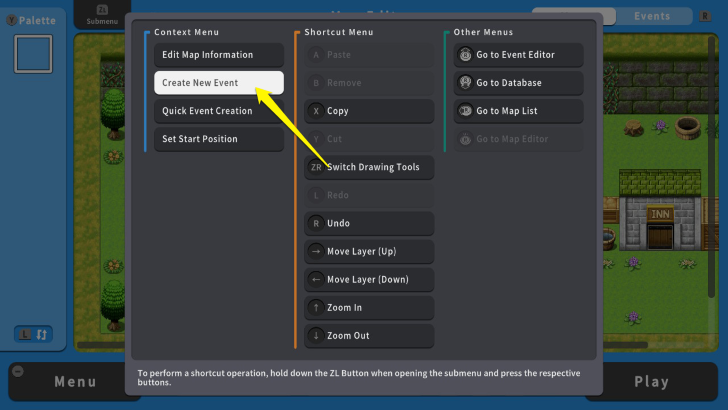Choose Move Layer (Down)

[369, 280]
